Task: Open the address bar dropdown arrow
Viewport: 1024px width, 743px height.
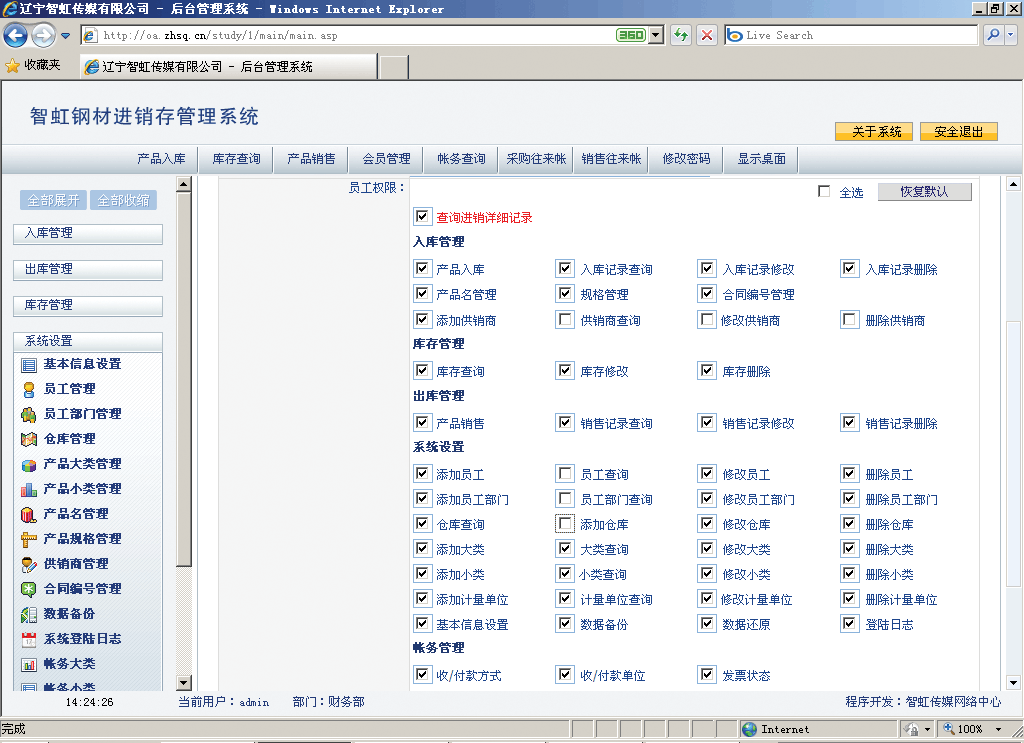Action: click(656, 35)
